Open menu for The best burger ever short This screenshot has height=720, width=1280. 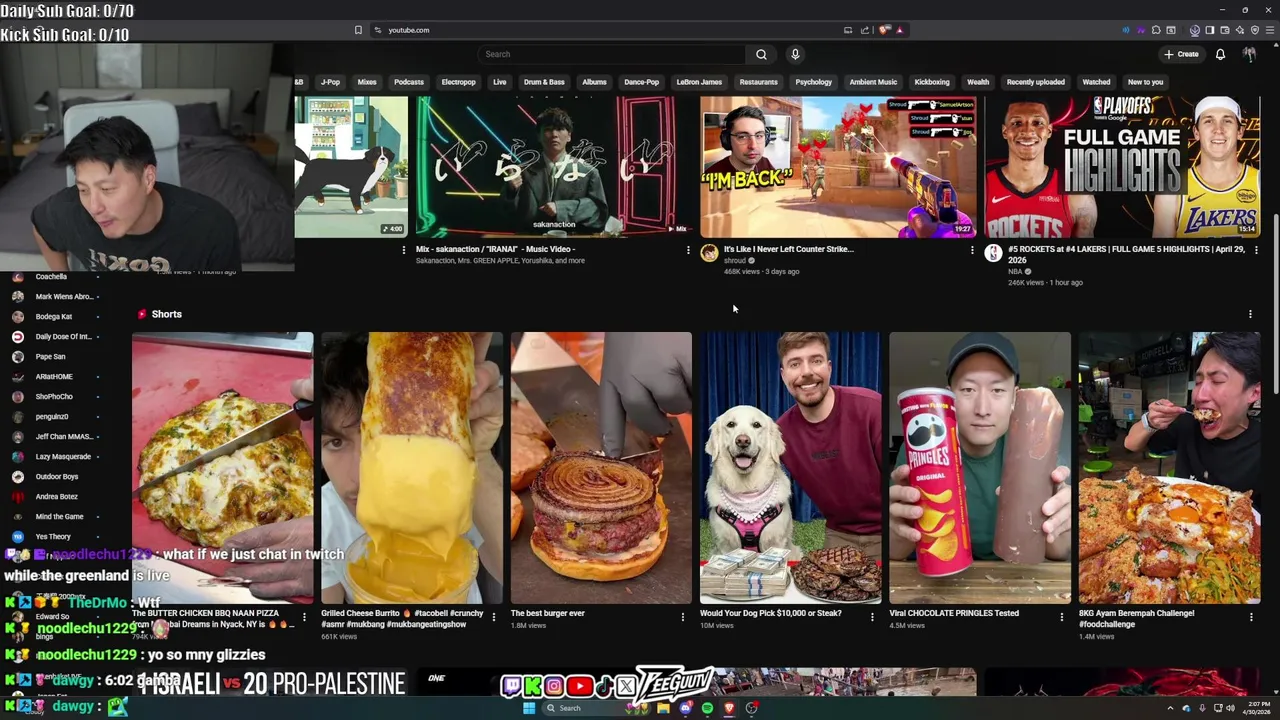pos(683,617)
